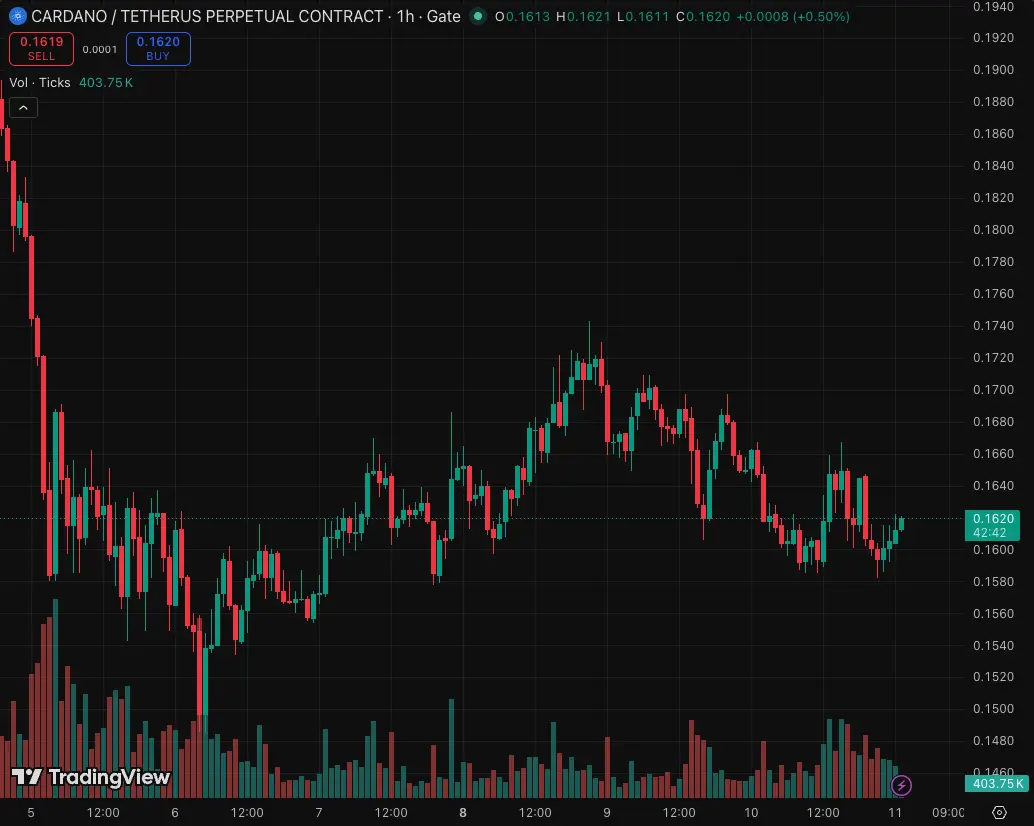Click the 403.75 K volume axis label
This screenshot has height=826, width=1034.
tap(997, 783)
